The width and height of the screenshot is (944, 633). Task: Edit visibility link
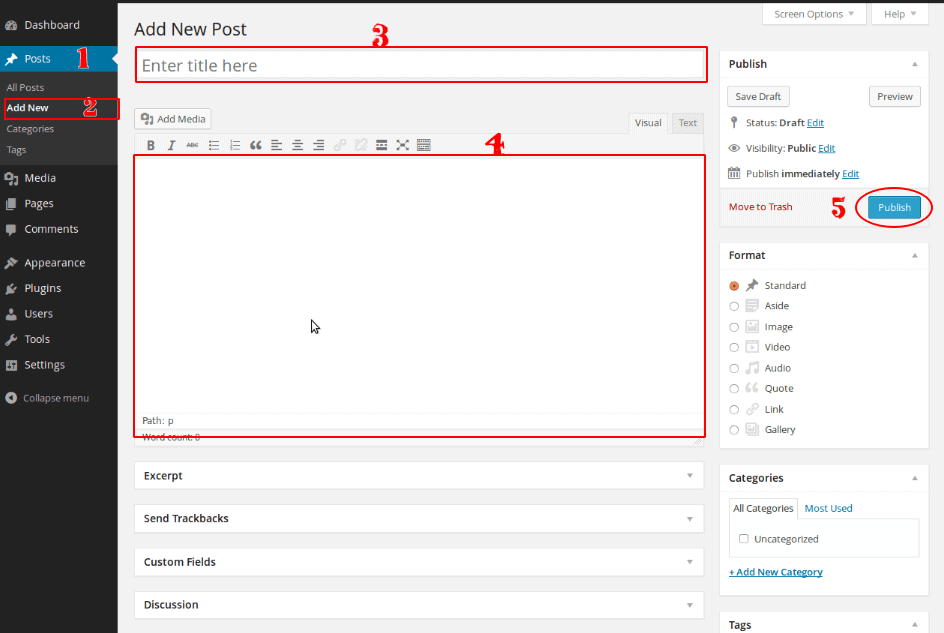click(827, 148)
